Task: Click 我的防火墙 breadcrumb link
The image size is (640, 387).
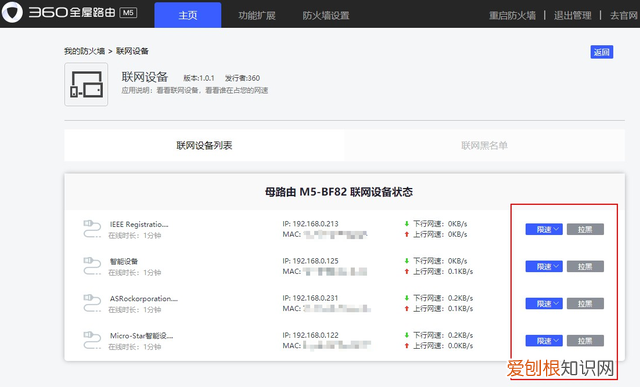Action: click(84, 51)
